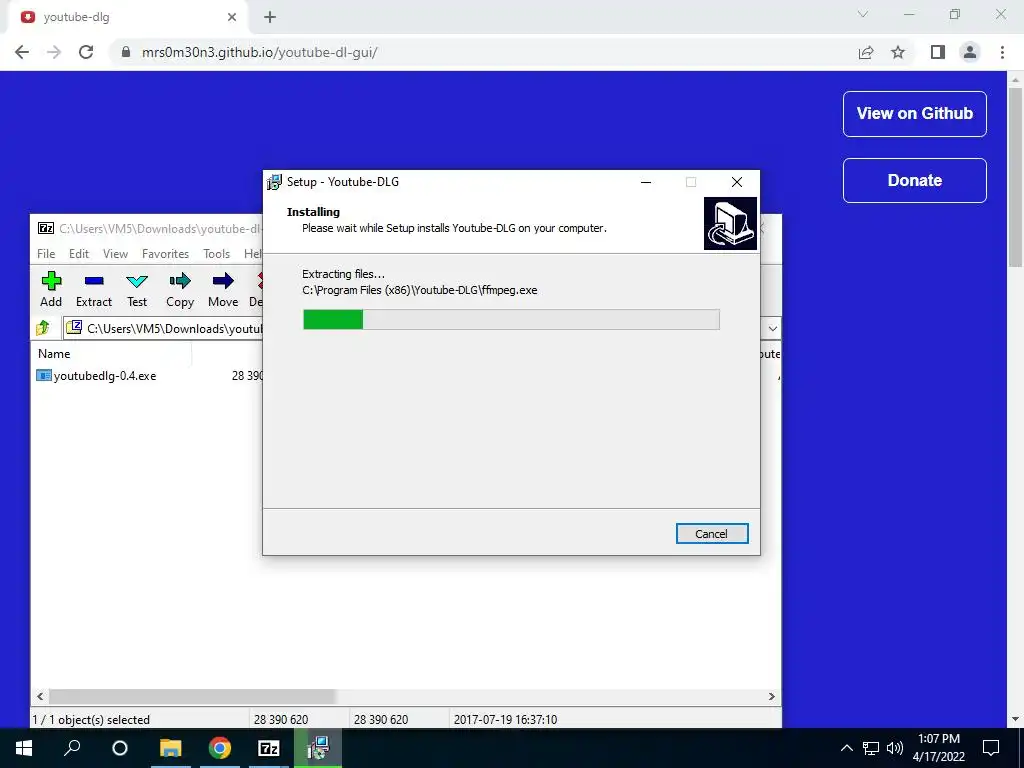Open a new Chrome tab
Image resolution: width=1024 pixels, height=768 pixels.
click(x=270, y=17)
